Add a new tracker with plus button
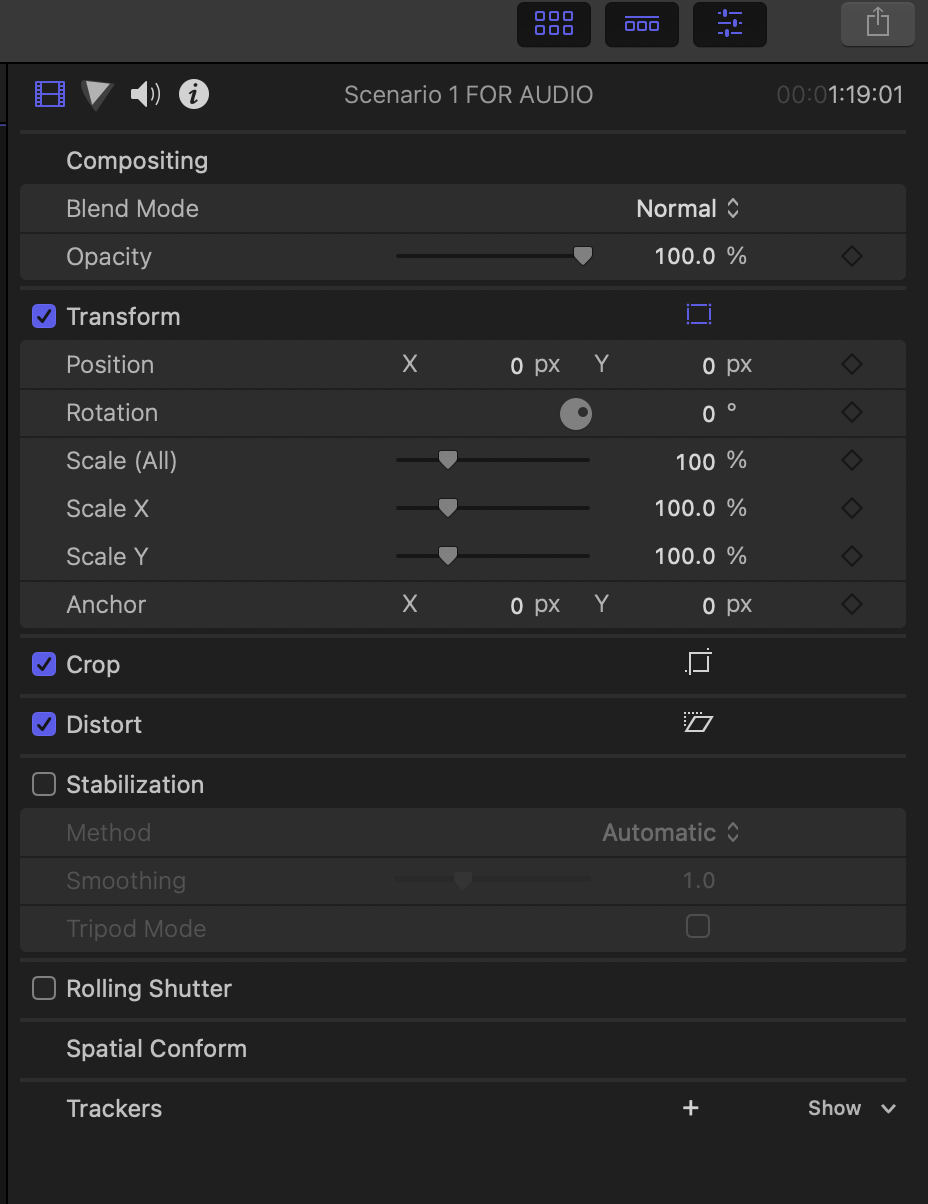 click(x=691, y=1108)
